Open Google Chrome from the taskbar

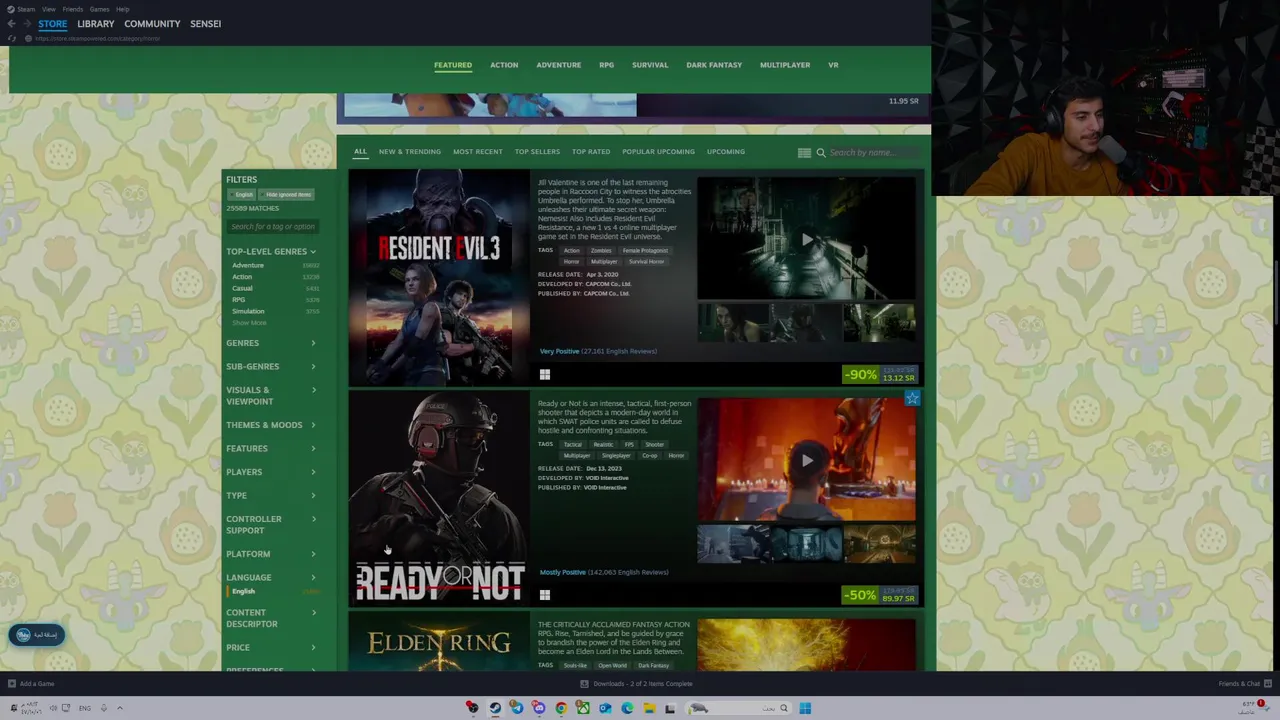(x=561, y=708)
